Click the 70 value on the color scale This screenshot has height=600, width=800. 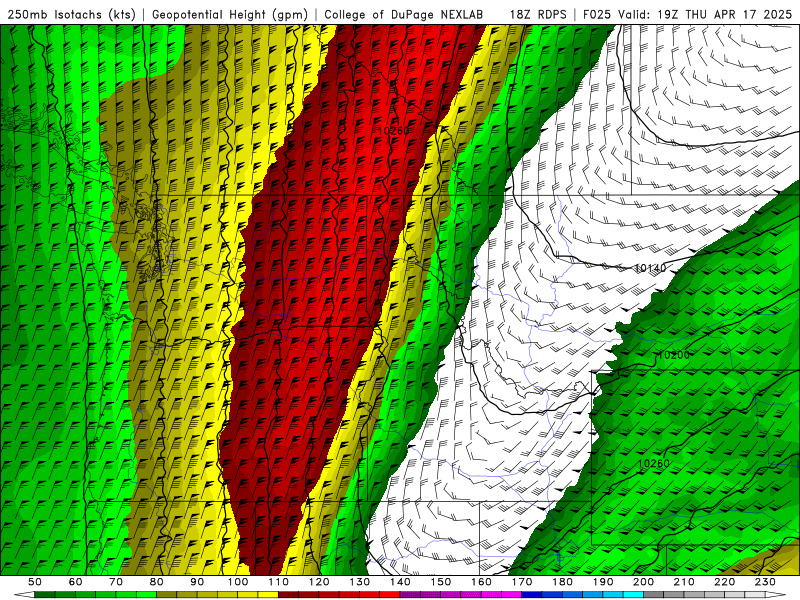coord(116,582)
